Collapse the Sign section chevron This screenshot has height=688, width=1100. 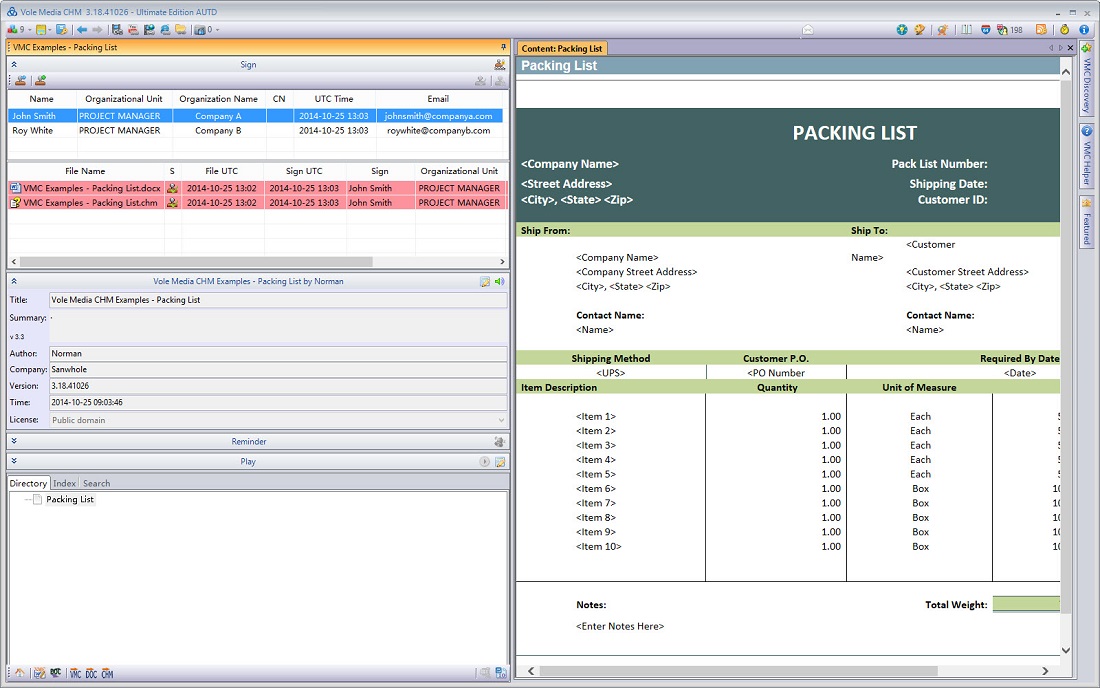[14, 65]
